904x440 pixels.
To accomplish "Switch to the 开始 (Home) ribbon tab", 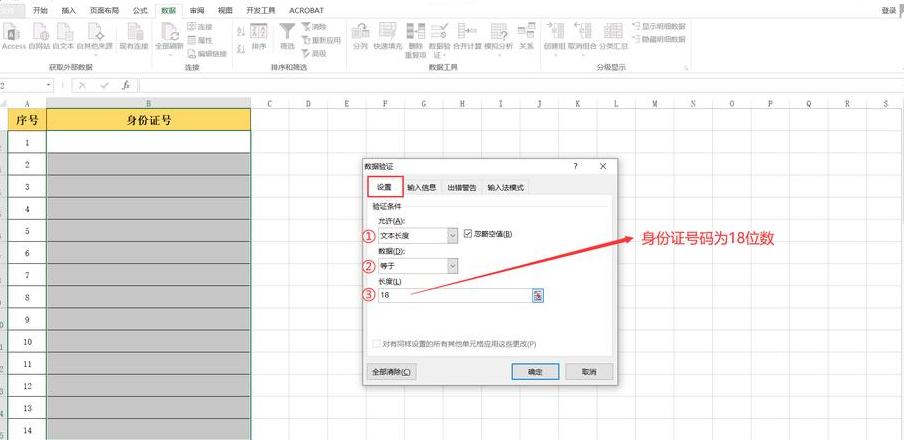I will click(x=40, y=10).
